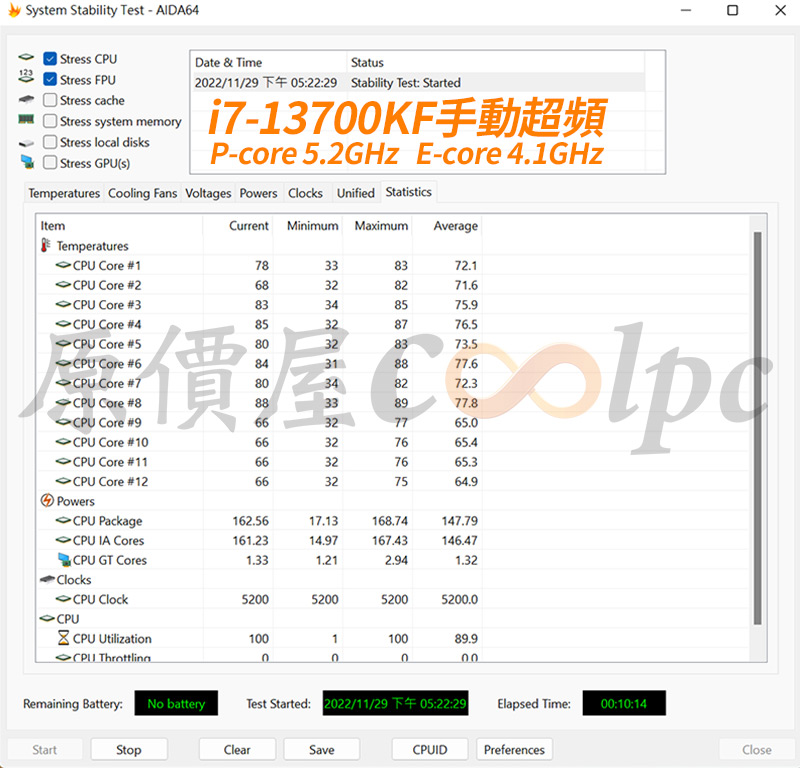Click CPU IA Cores maximum value 167.43

(x=390, y=540)
